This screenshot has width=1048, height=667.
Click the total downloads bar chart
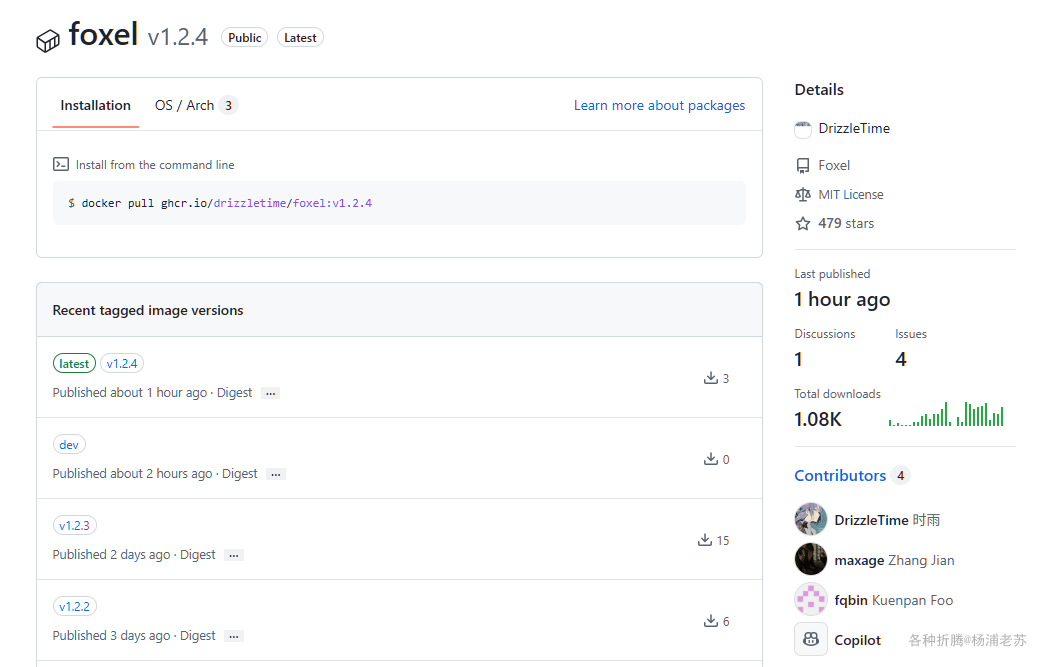click(x=946, y=414)
